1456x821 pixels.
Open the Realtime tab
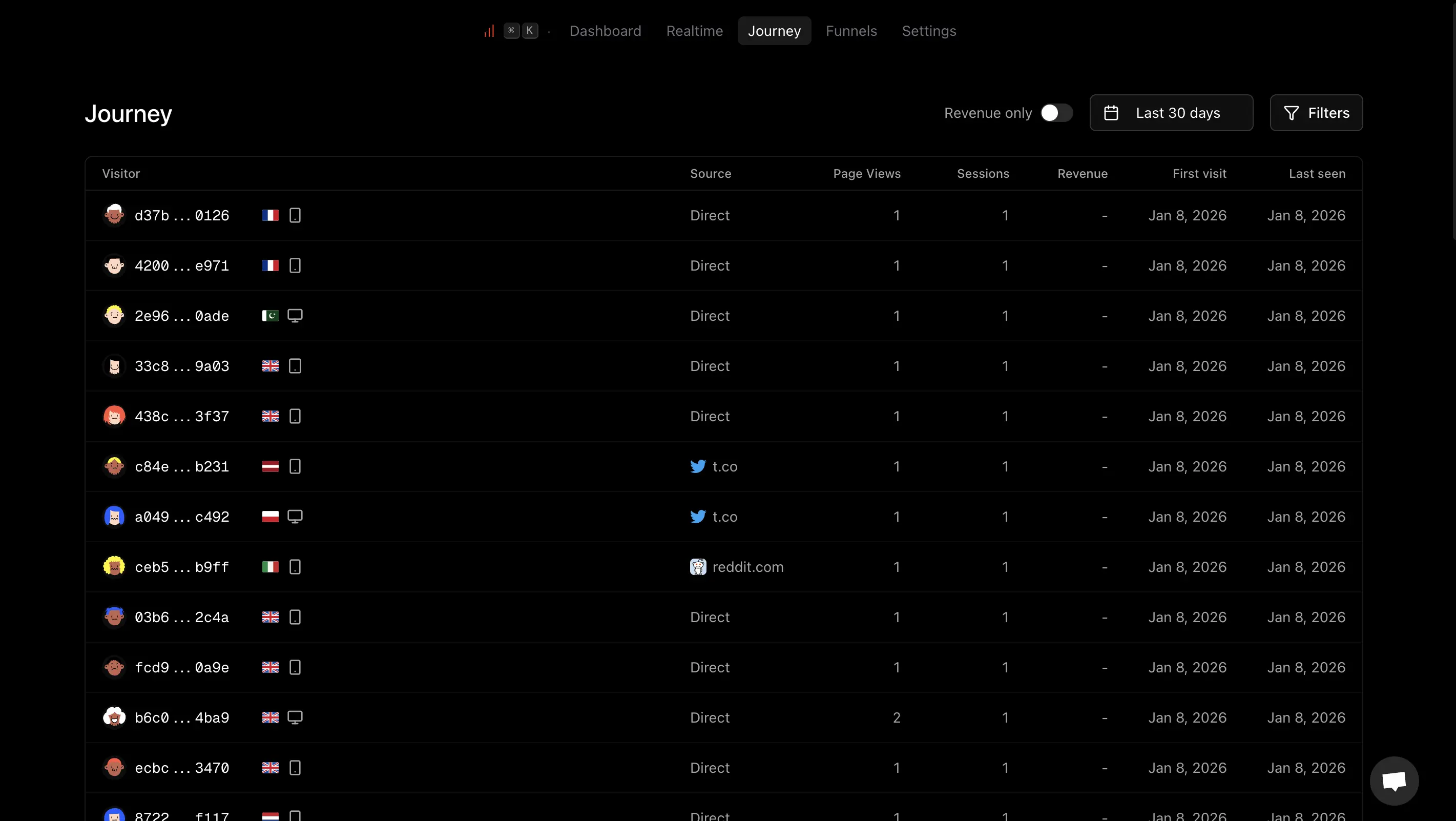pyautogui.click(x=694, y=31)
